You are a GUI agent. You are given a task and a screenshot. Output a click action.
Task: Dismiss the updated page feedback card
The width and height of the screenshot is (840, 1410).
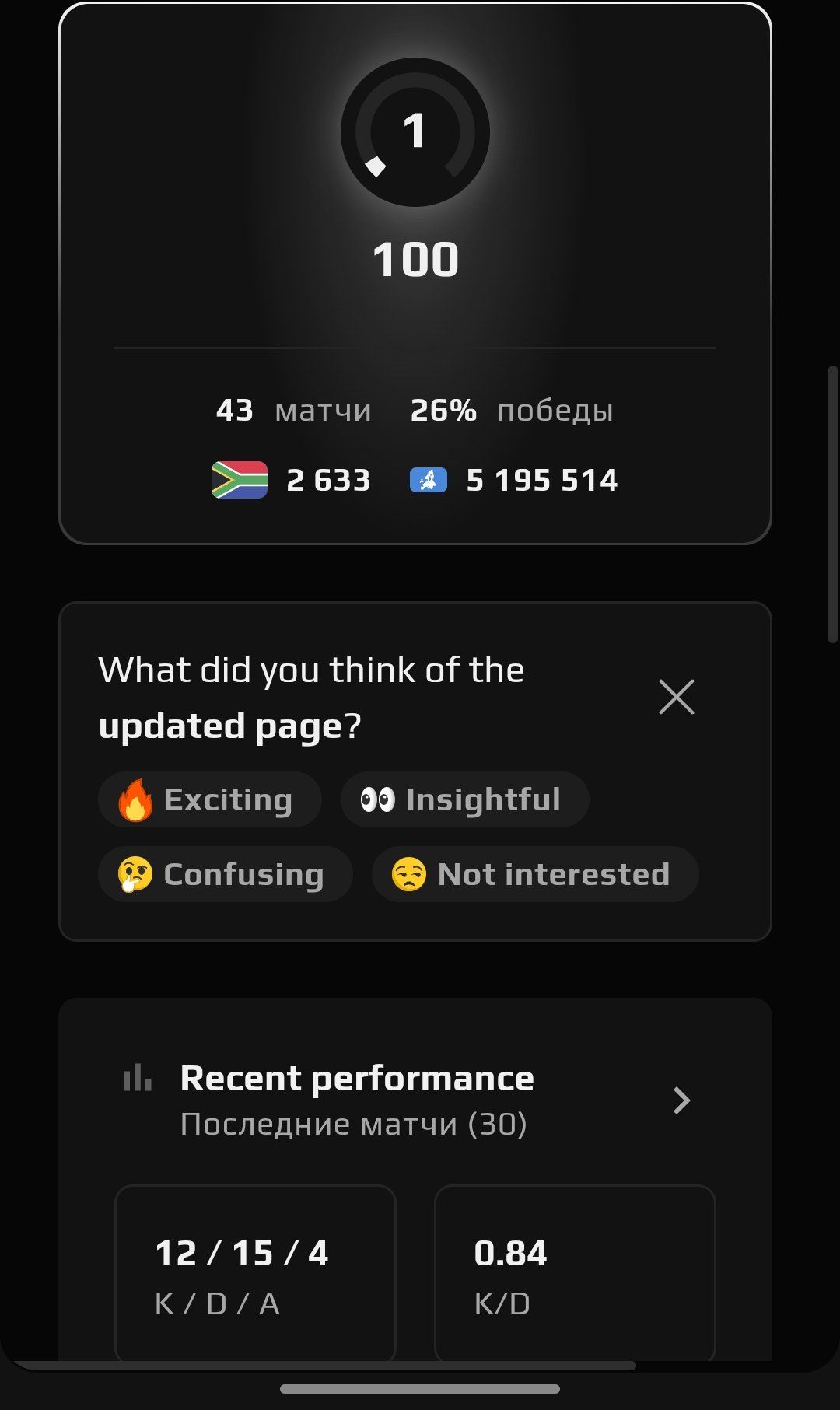(x=676, y=697)
